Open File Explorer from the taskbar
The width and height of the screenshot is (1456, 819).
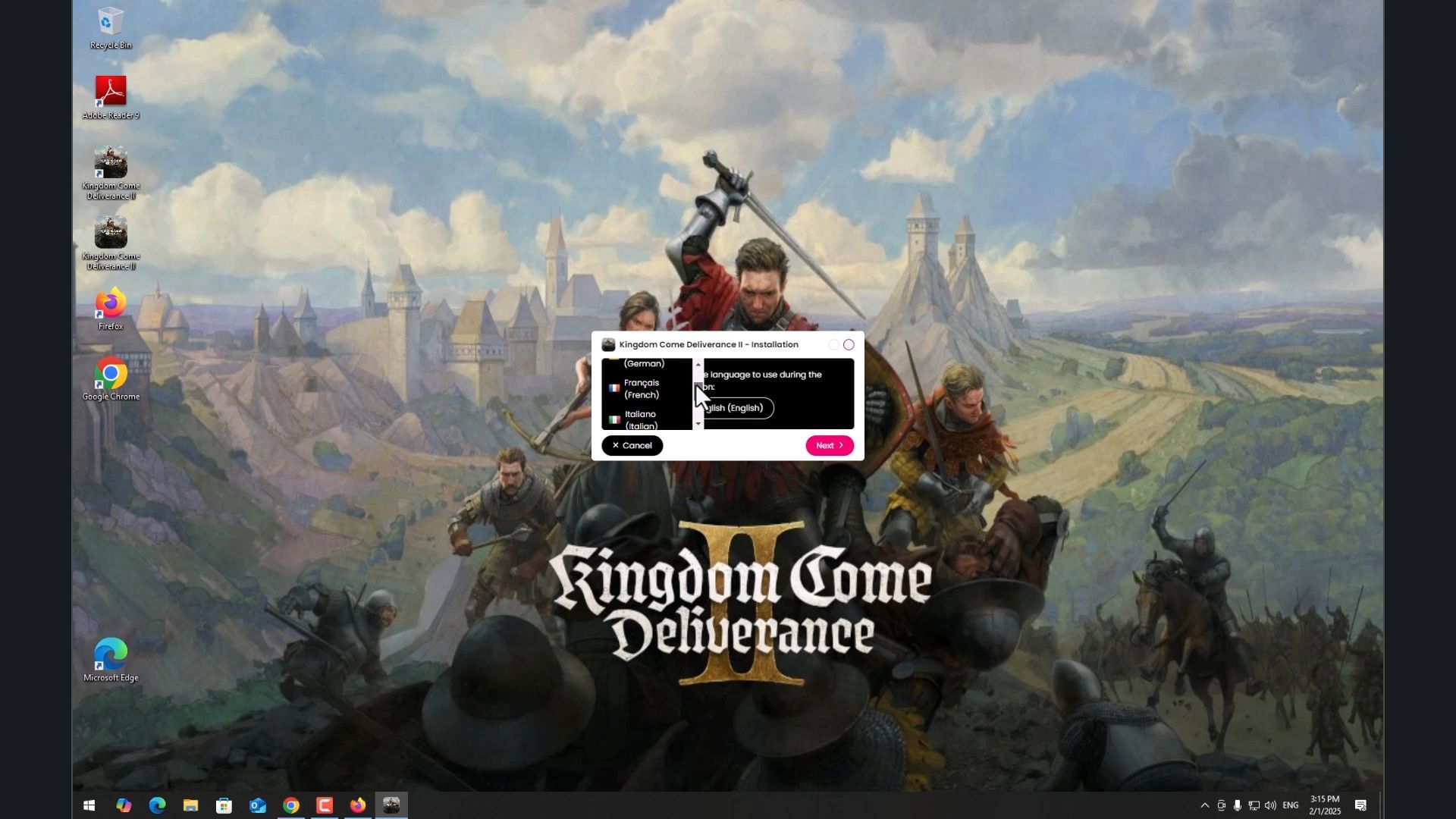click(x=190, y=805)
